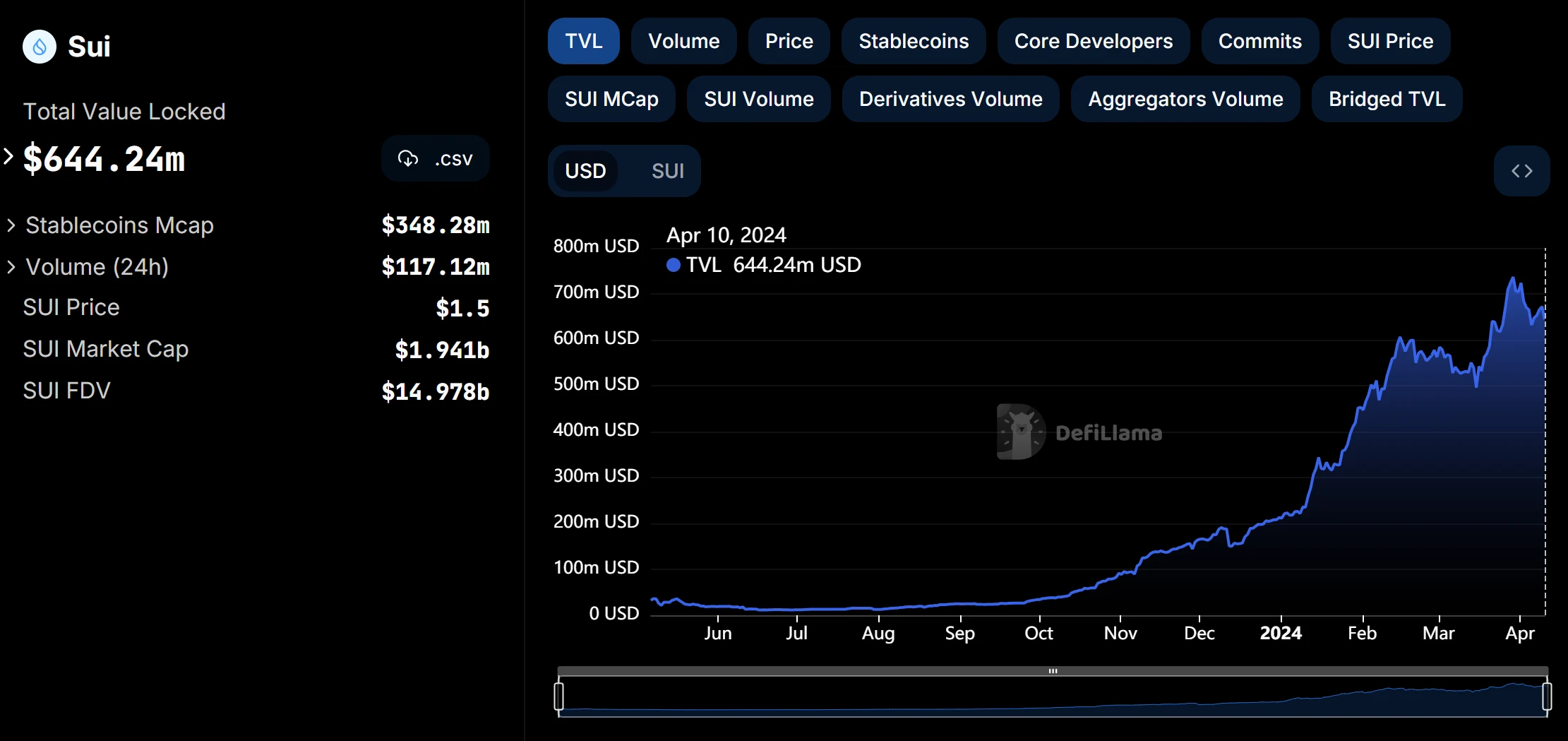Click the blue TVL legend dot
1568x741 pixels.
coord(674,265)
